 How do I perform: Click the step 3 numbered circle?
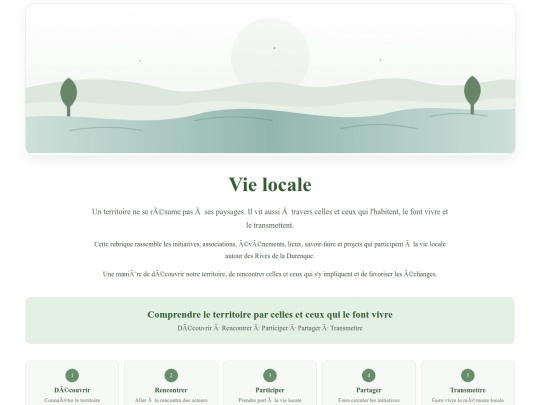pyautogui.click(x=270, y=375)
